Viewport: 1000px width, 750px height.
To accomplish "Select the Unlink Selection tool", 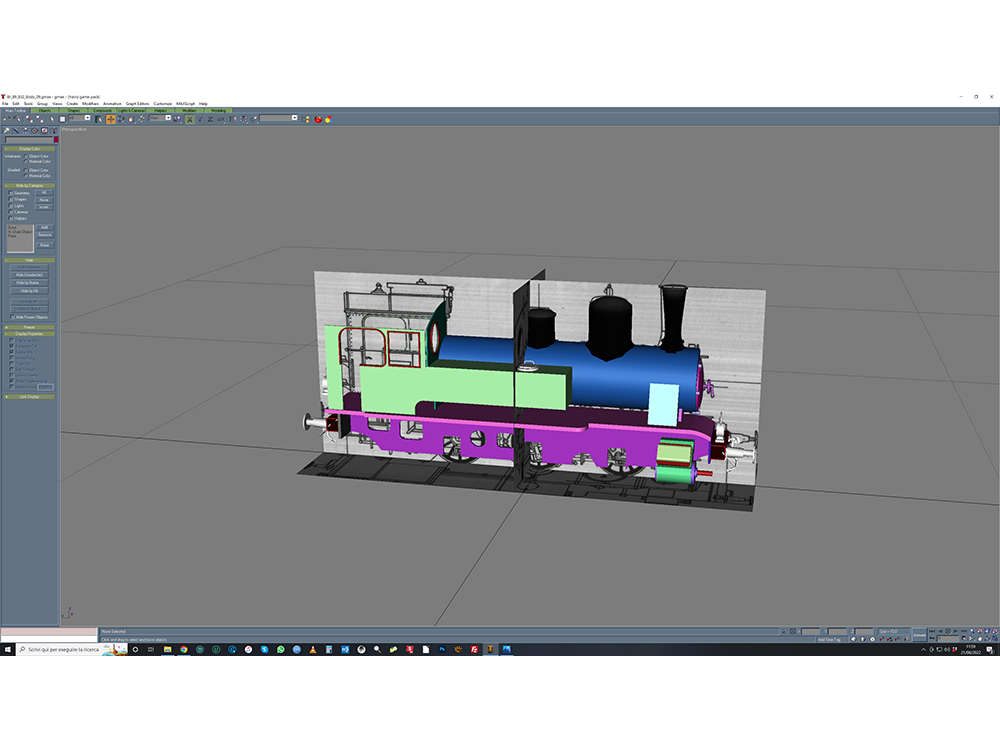I will (40, 119).
